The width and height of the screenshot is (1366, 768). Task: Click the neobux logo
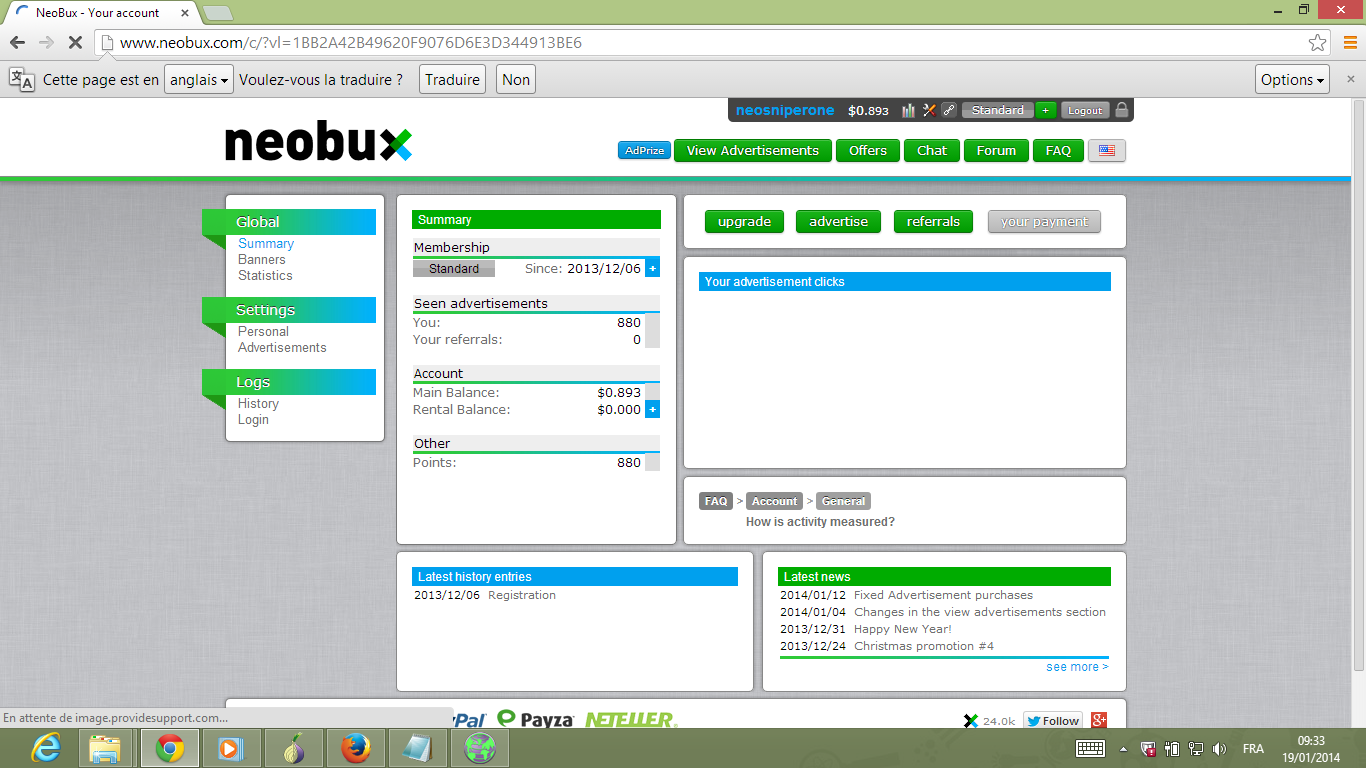coord(318,143)
